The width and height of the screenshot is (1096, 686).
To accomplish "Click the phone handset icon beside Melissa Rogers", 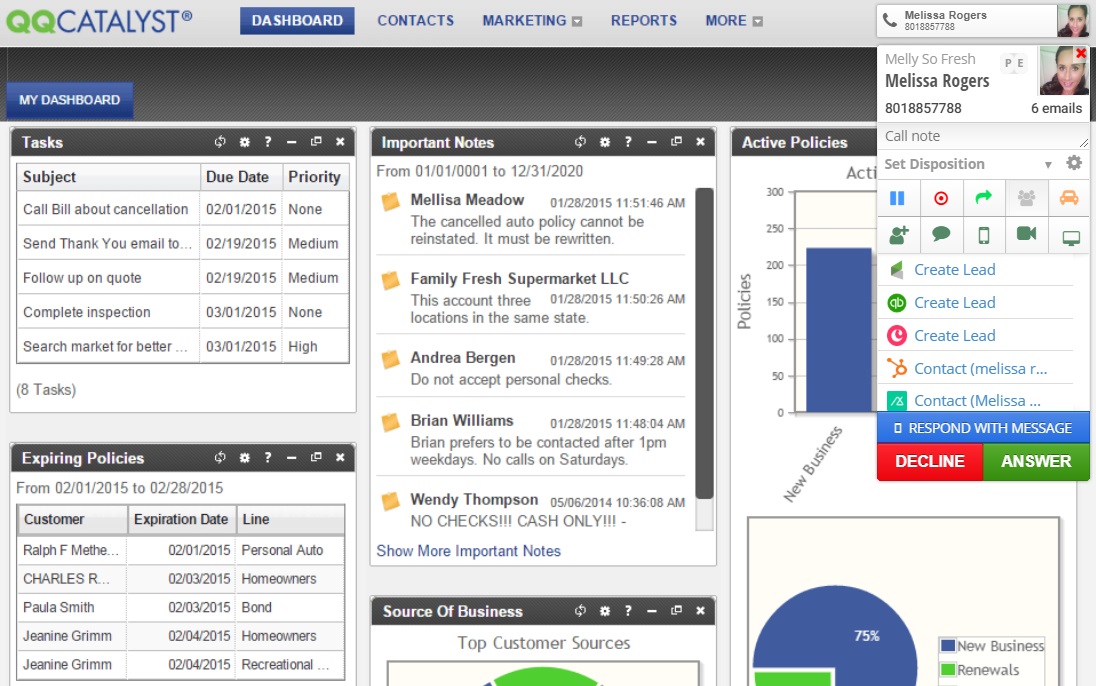I will (x=890, y=20).
